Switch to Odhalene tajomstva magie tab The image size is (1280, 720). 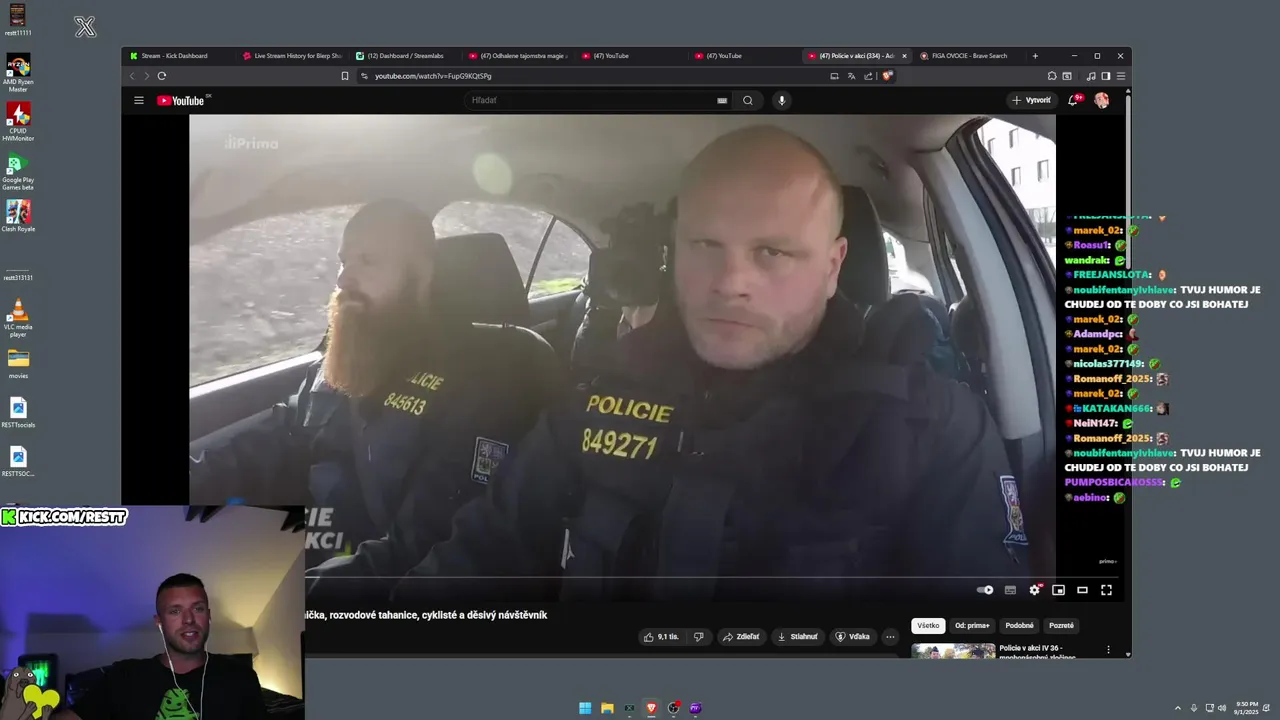[519, 56]
